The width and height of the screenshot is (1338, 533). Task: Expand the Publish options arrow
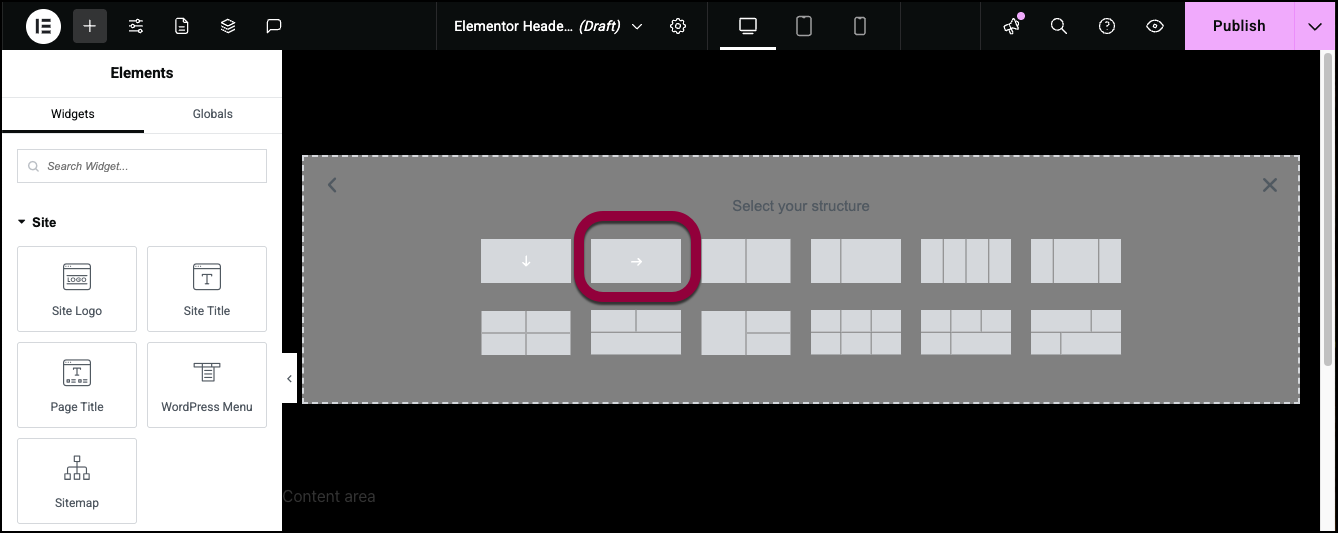click(1315, 26)
